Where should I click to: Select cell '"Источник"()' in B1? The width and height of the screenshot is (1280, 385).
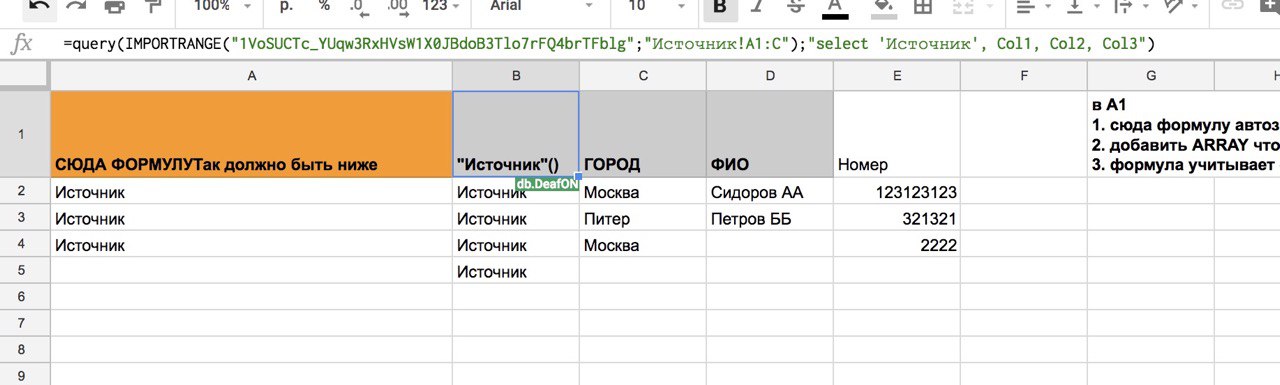click(515, 134)
